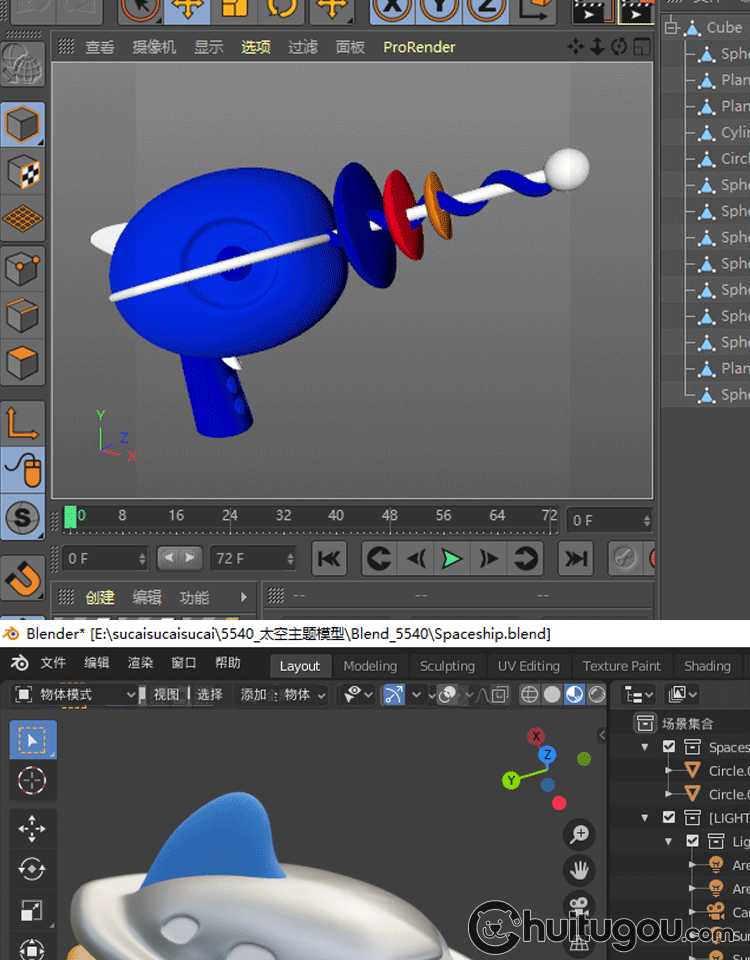
Task: Open the 显示 viewport menu
Action: (209, 47)
